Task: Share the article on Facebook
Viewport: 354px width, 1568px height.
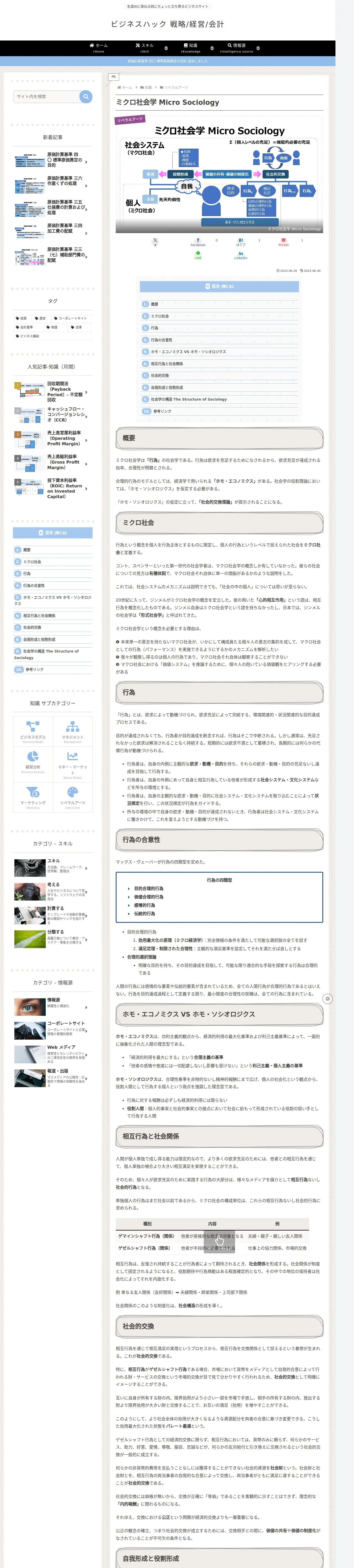Action: click(198, 242)
